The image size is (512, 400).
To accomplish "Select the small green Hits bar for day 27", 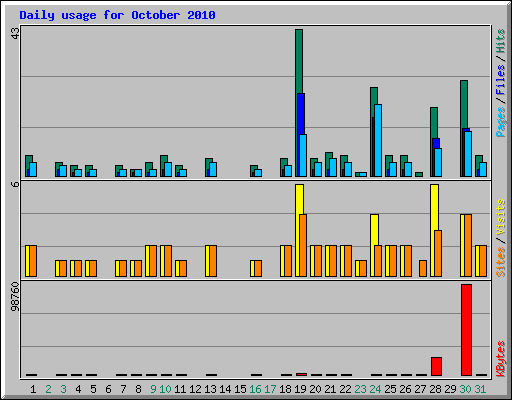I will tap(419, 174).
